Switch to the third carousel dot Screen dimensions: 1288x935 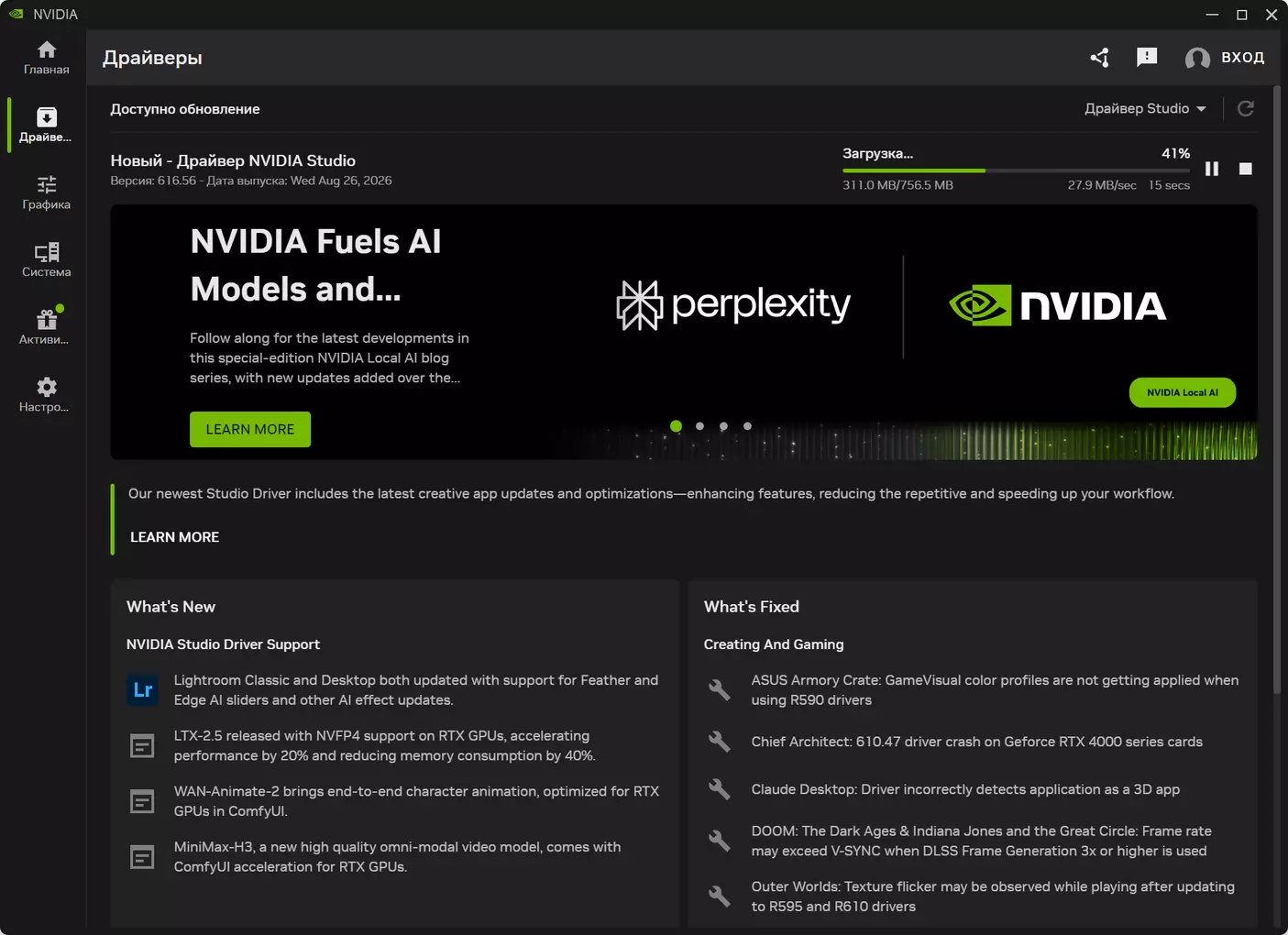click(x=724, y=426)
